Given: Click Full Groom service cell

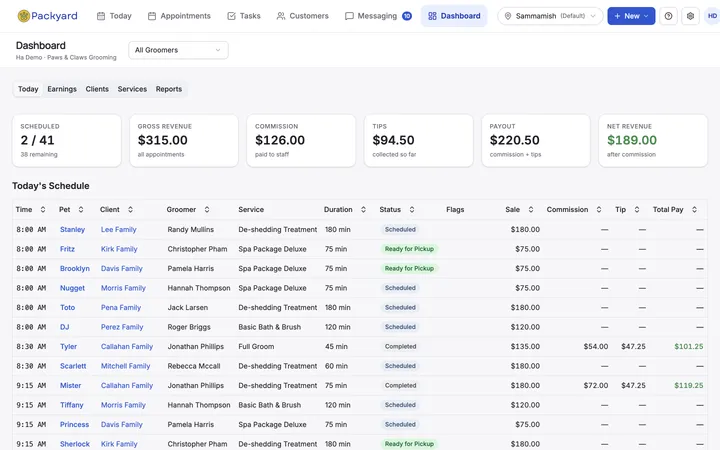Looking at the screenshot, I should [256, 347].
